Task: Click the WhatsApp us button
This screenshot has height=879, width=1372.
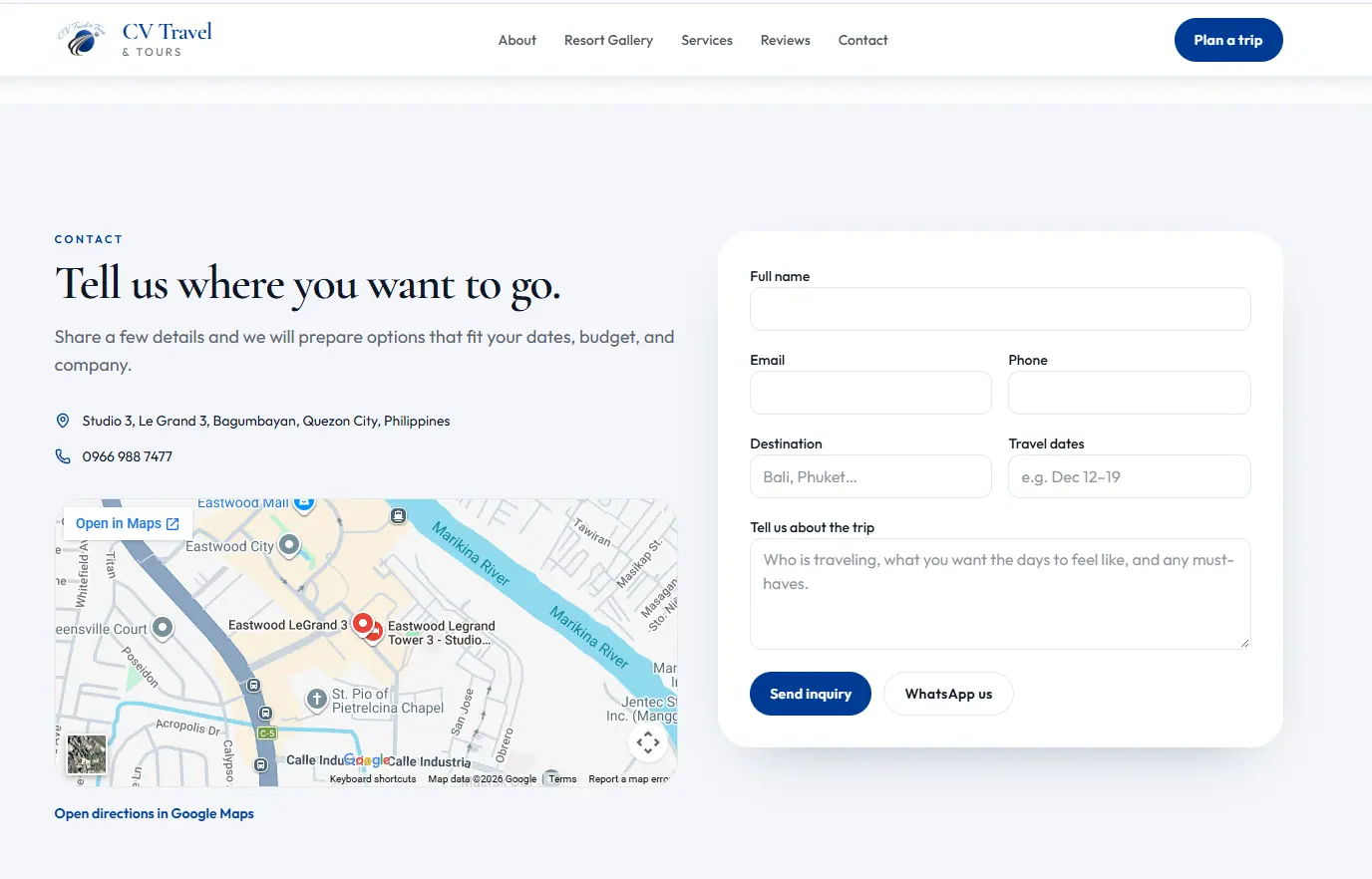Action: click(x=948, y=694)
